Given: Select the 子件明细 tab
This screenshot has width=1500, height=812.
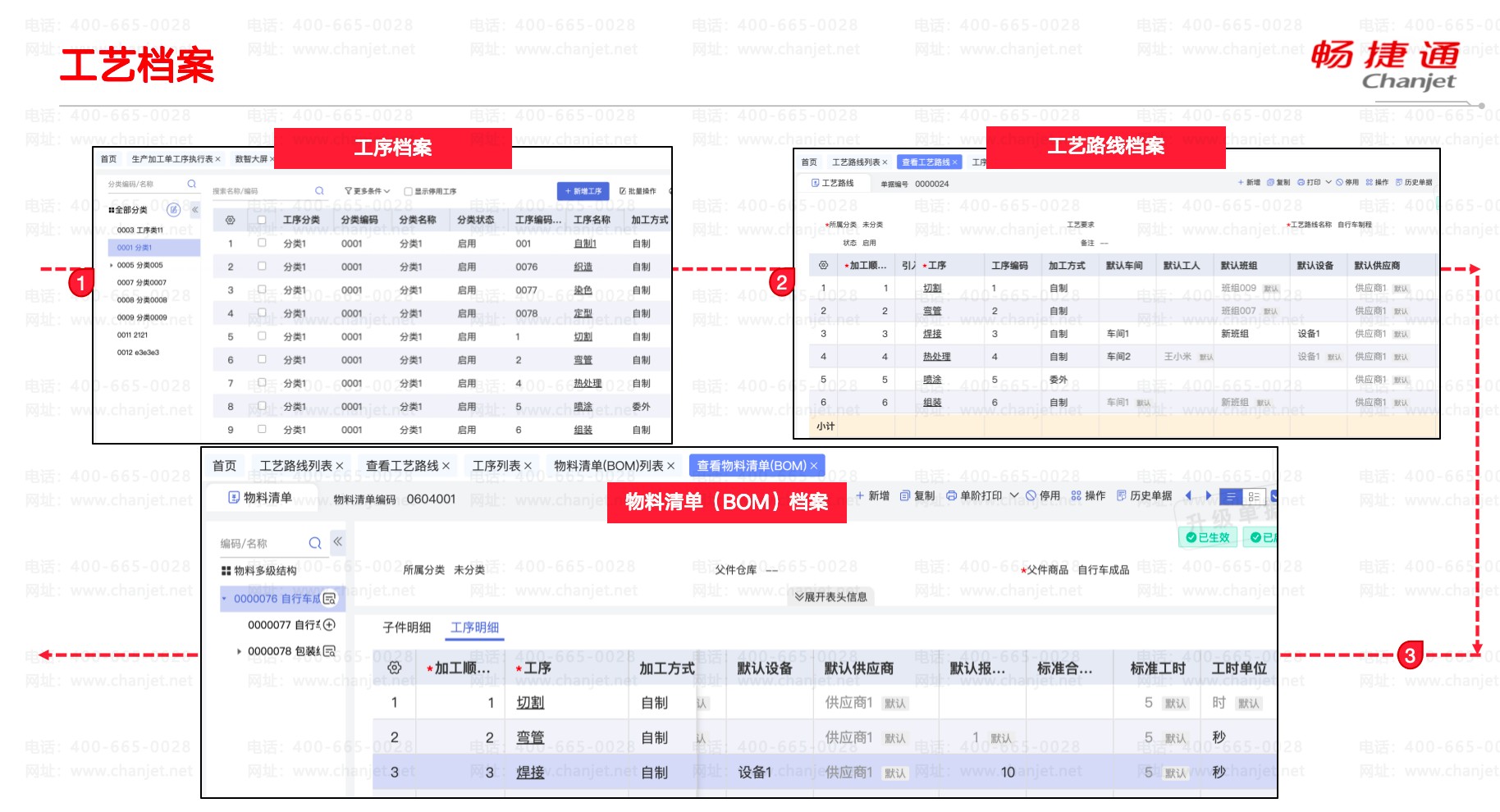Looking at the screenshot, I should point(406,627).
